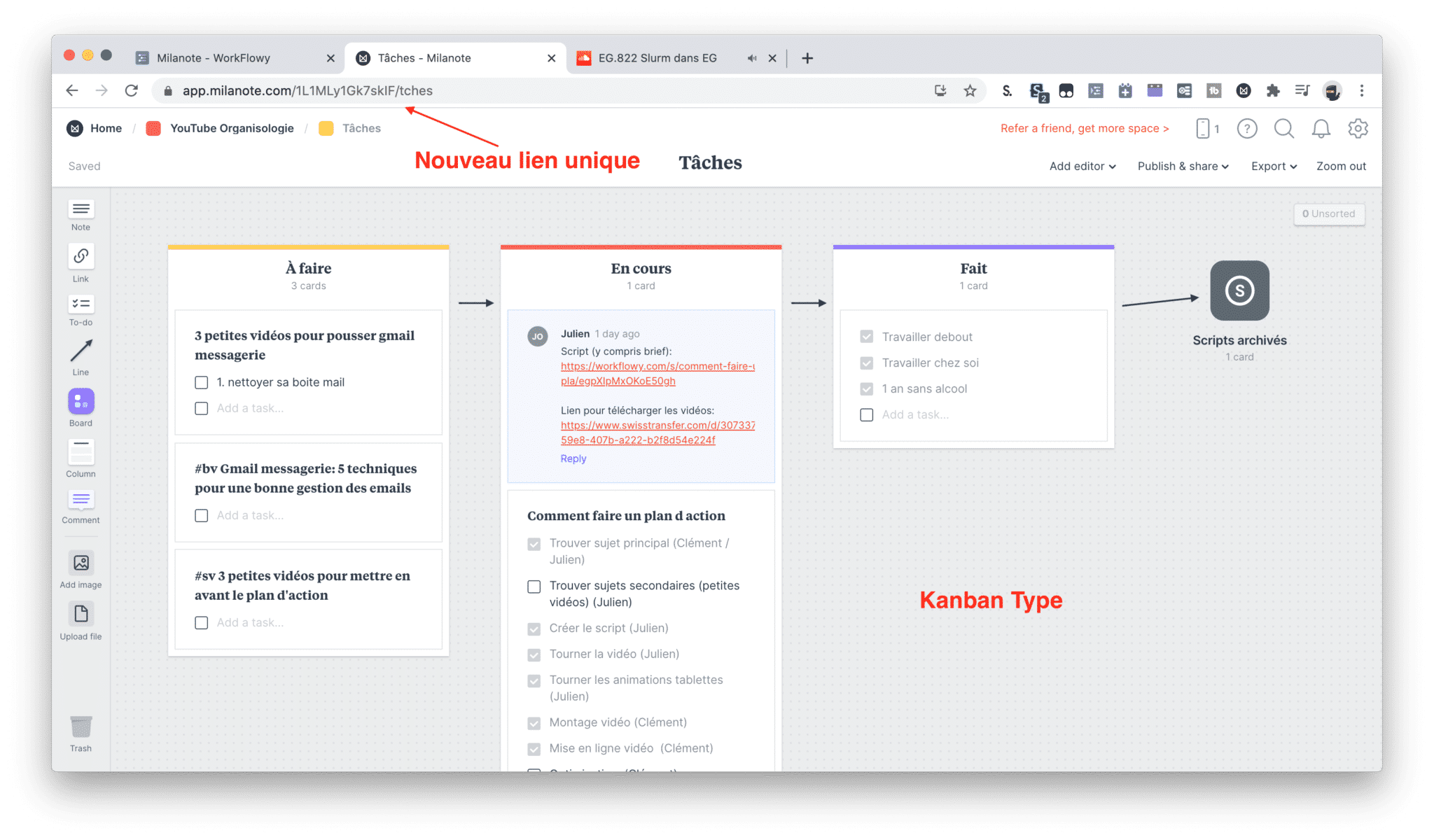Viewport: 1434px width, 840px height.
Task: Expand the Export dropdown
Action: click(x=1274, y=166)
